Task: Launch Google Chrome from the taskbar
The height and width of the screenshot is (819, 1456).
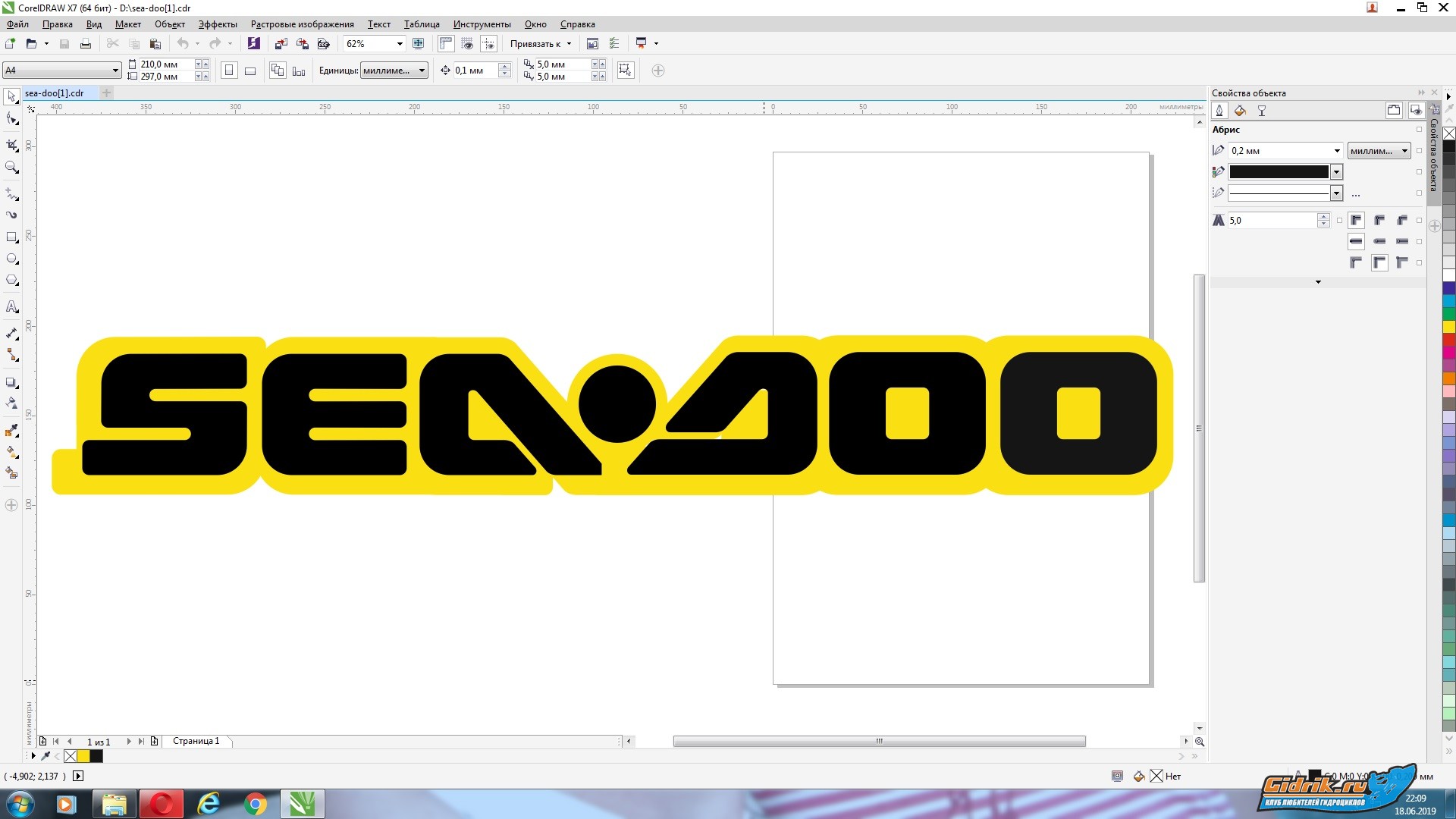Action: (x=256, y=804)
